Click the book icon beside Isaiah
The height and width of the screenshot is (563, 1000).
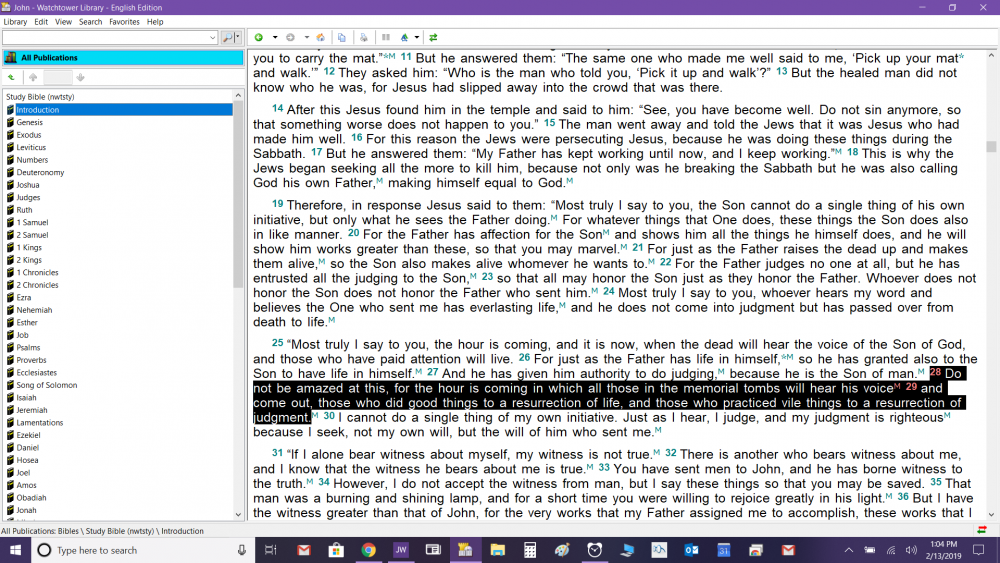coord(10,397)
